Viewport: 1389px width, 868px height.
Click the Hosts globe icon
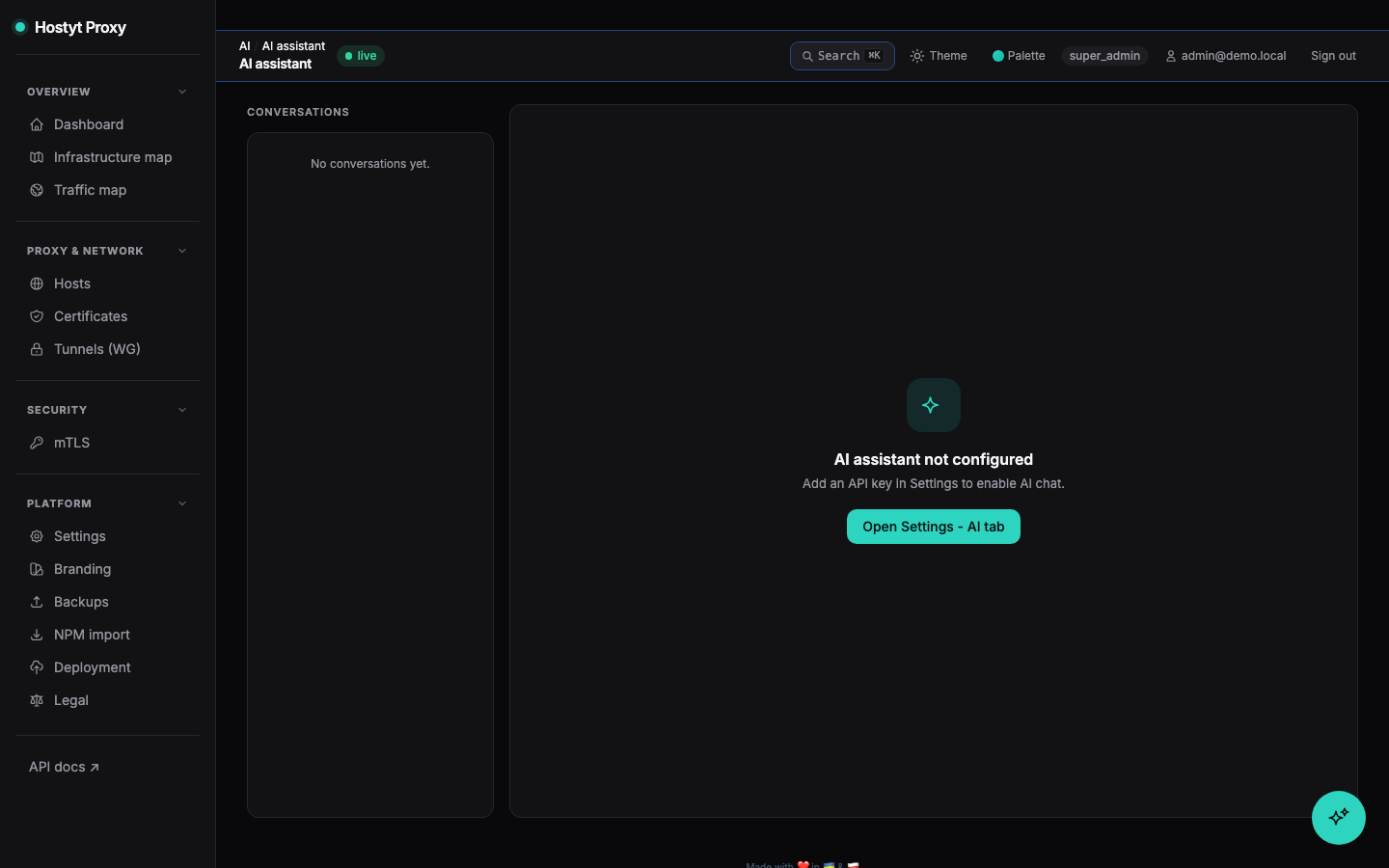coord(37,284)
